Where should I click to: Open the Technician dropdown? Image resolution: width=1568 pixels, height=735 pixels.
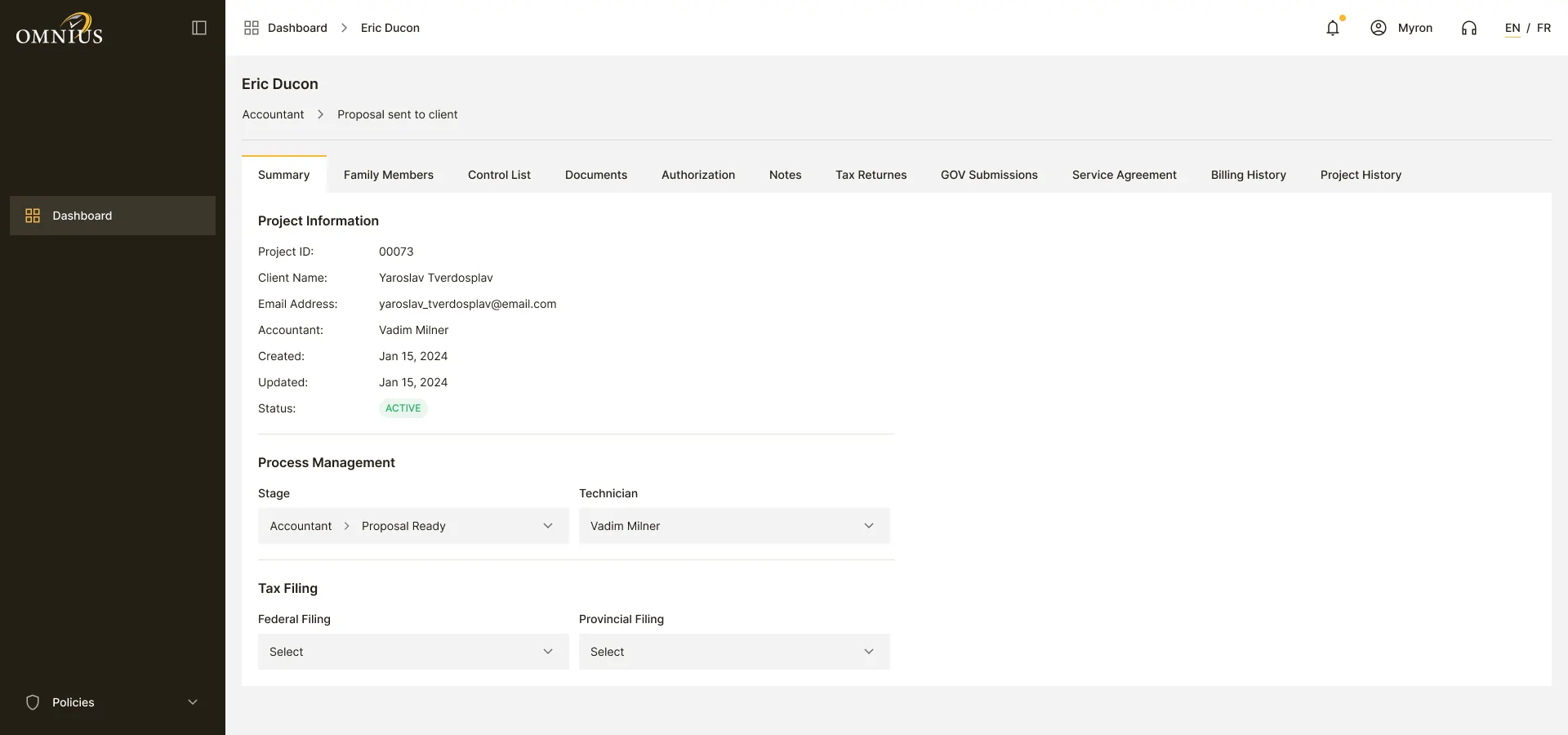coord(734,526)
